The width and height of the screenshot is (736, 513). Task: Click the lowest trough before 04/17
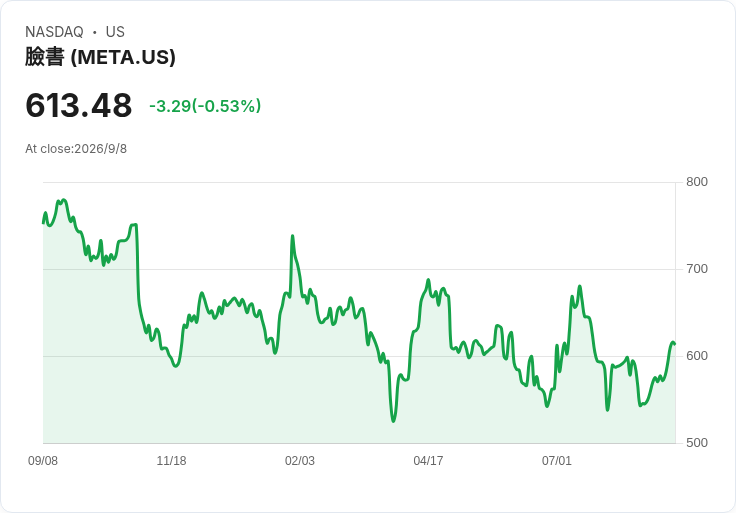(393, 421)
